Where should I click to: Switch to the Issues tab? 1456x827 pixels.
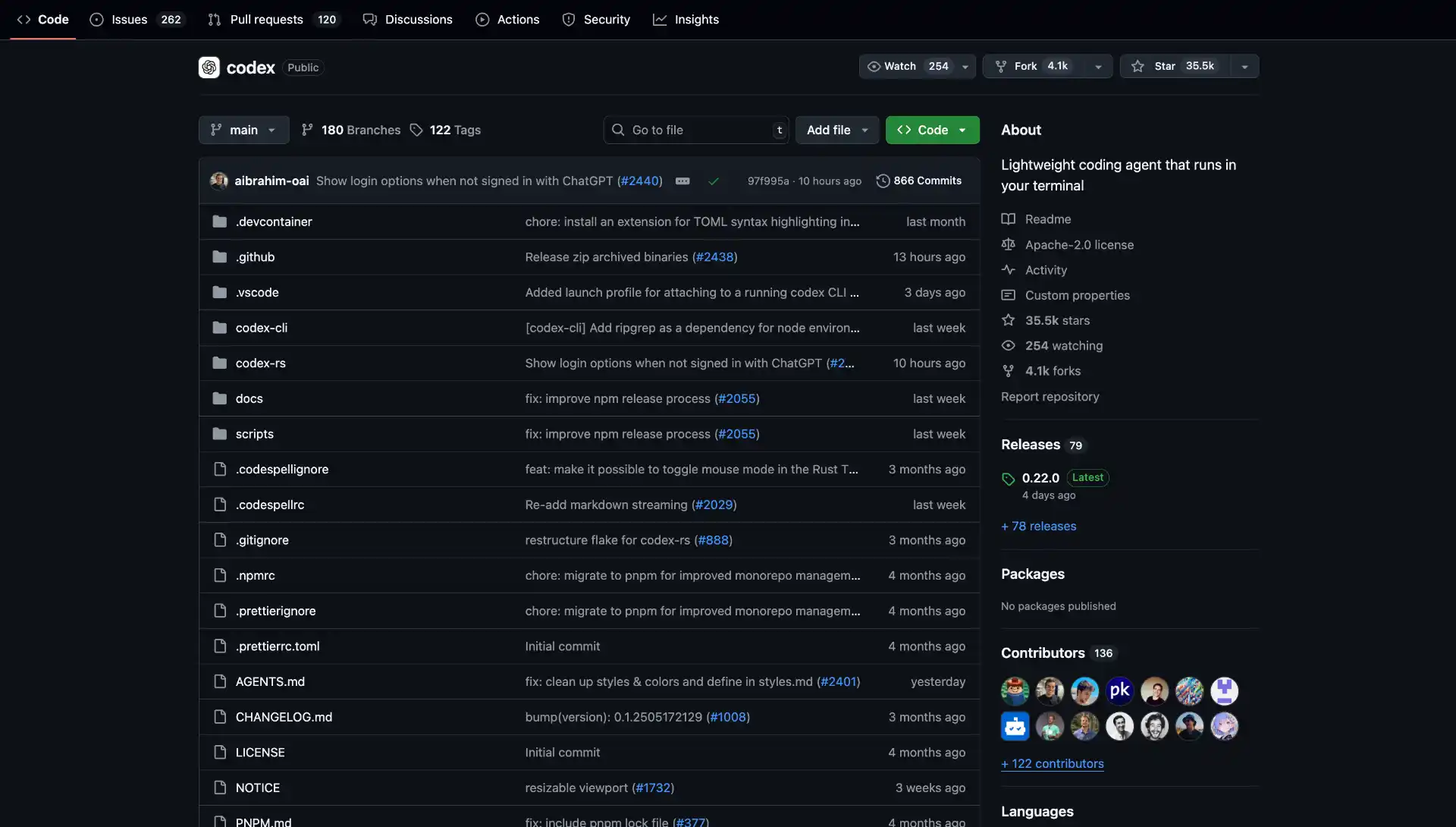(136, 19)
